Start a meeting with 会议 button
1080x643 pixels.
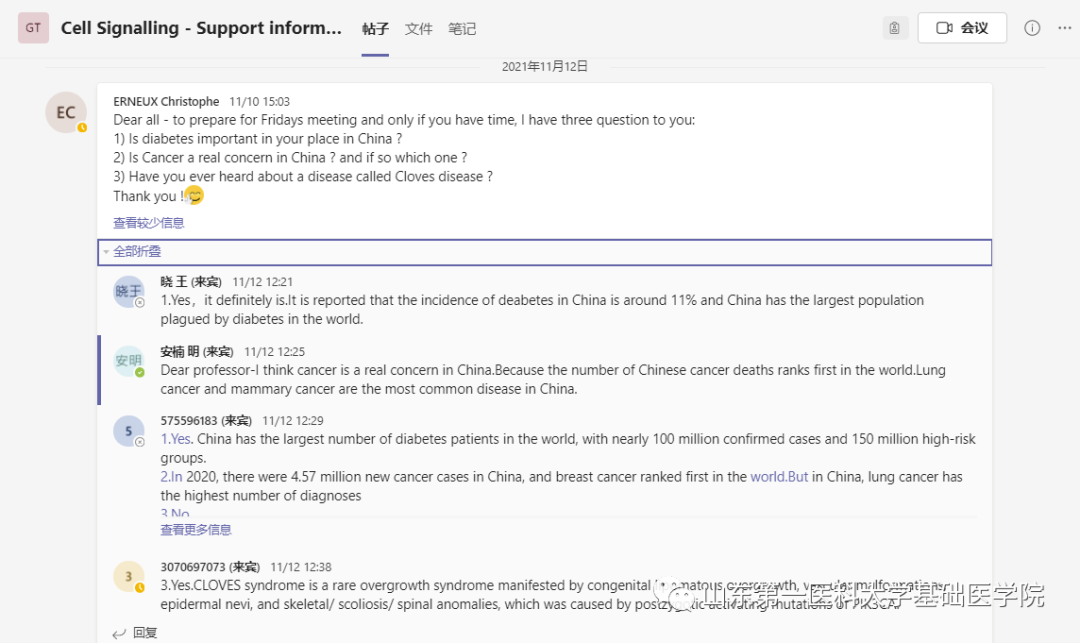click(962, 28)
